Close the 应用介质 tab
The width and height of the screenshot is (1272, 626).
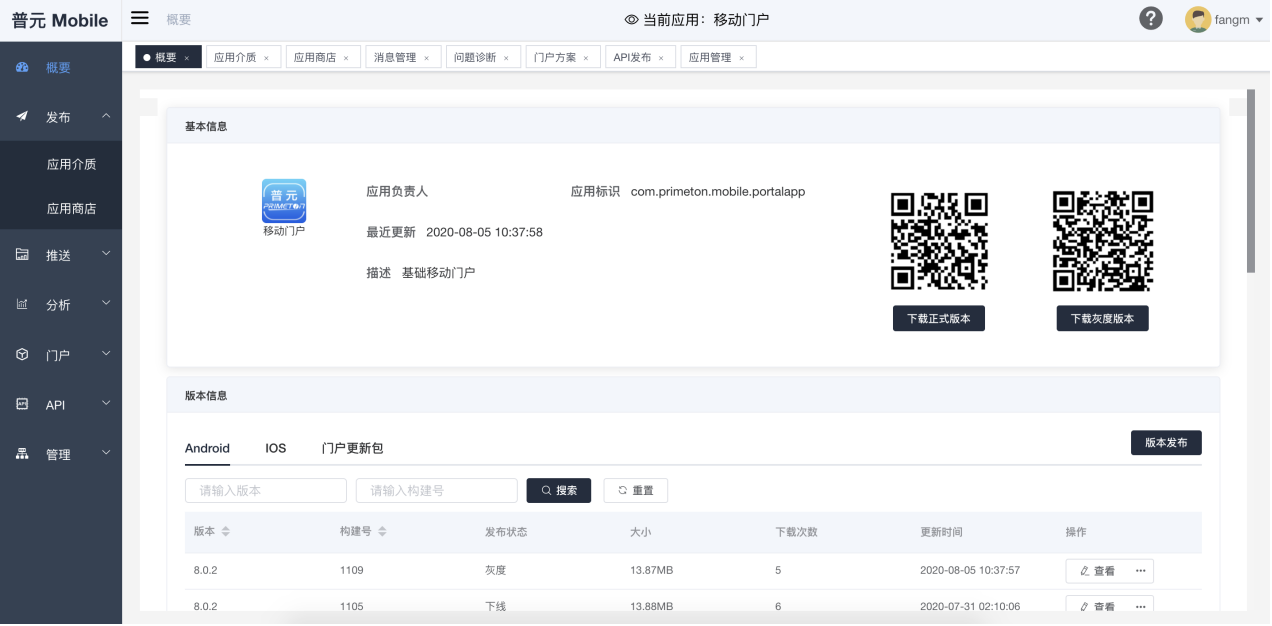pyautogui.click(x=267, y=58)
